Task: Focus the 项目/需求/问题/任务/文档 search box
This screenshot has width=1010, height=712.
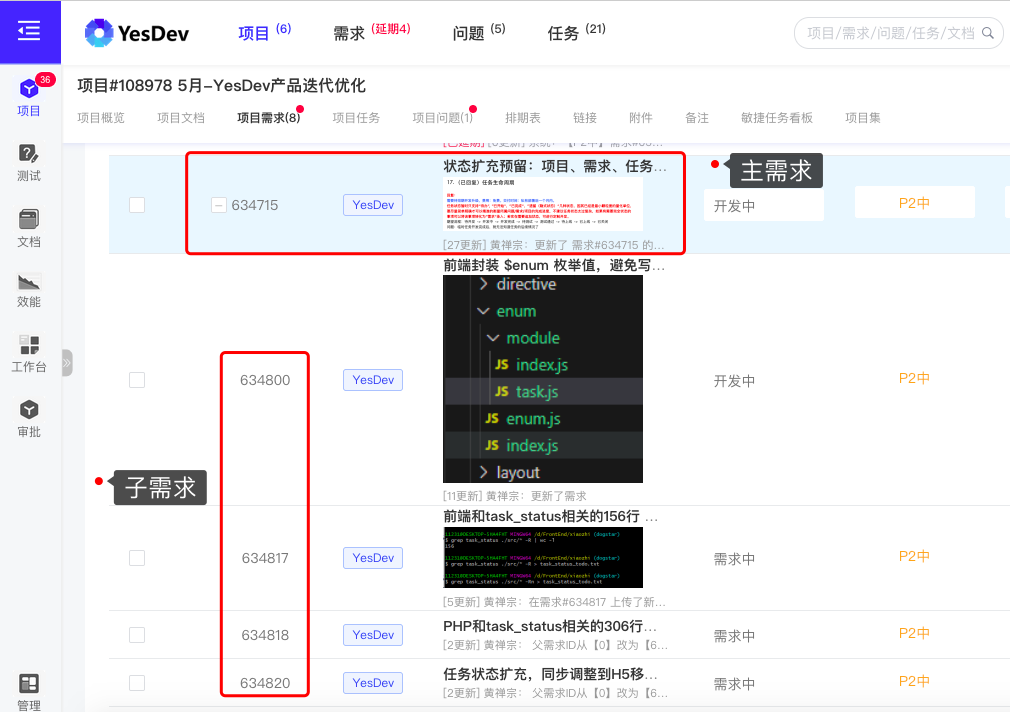Action: (x=899, y=33)
